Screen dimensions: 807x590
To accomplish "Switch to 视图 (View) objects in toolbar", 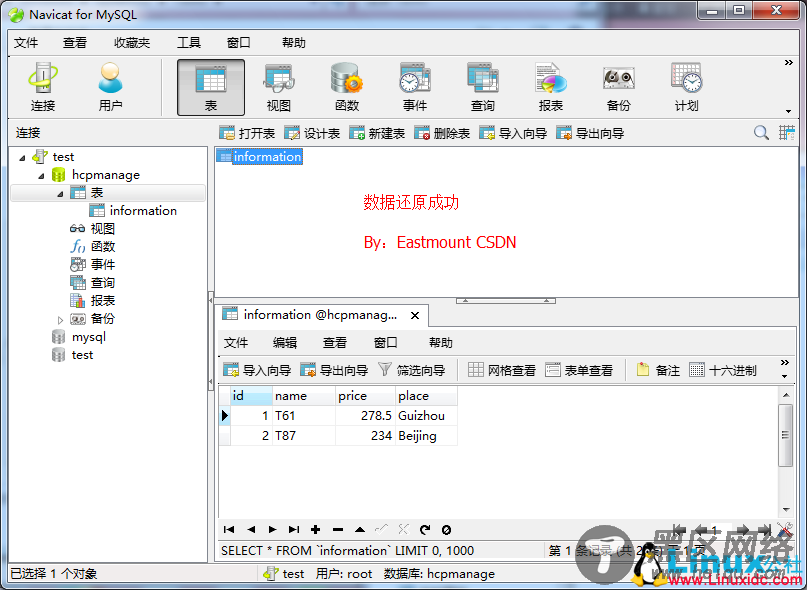I will click(x=279, y=87).
